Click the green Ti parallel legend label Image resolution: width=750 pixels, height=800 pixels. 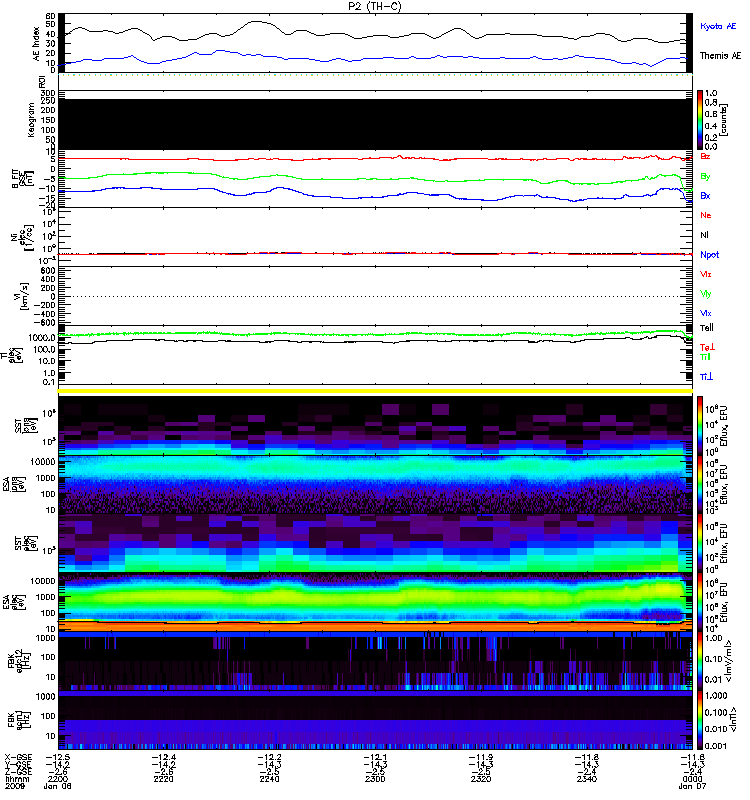705,357
